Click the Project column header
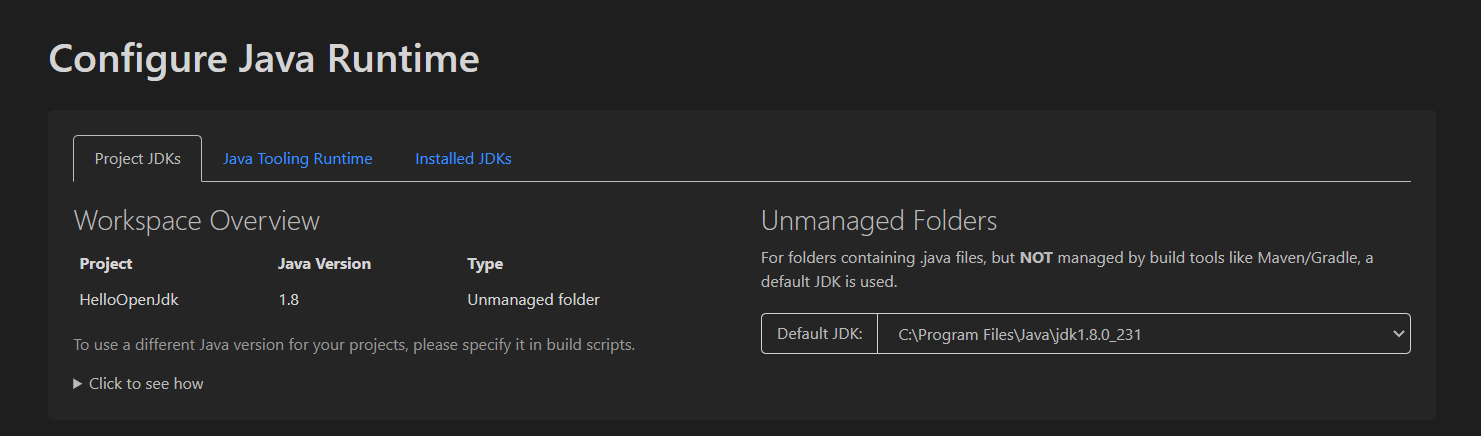Image resolution: width=1481 pixels, height=436 pixels. pyautogui.click(x=106, y=264)
